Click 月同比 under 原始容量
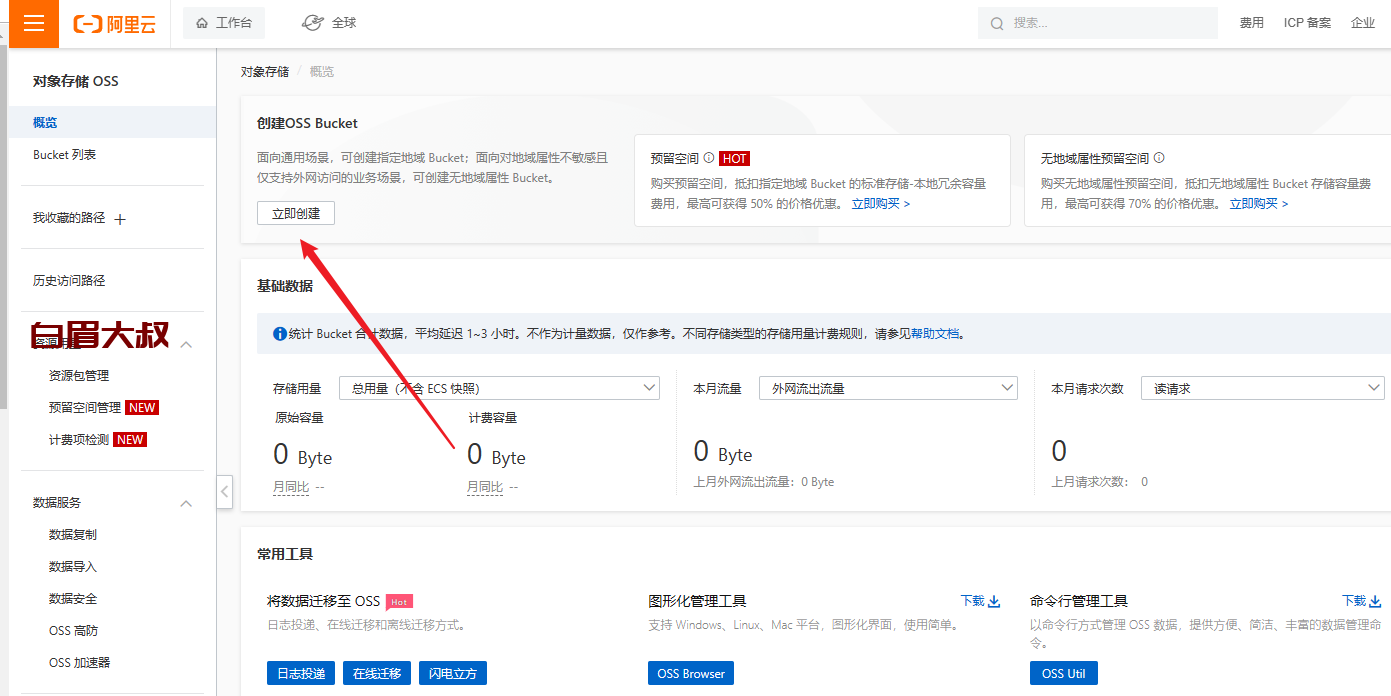The height and width of the screenshot is (696, 1391). [291, 487]
